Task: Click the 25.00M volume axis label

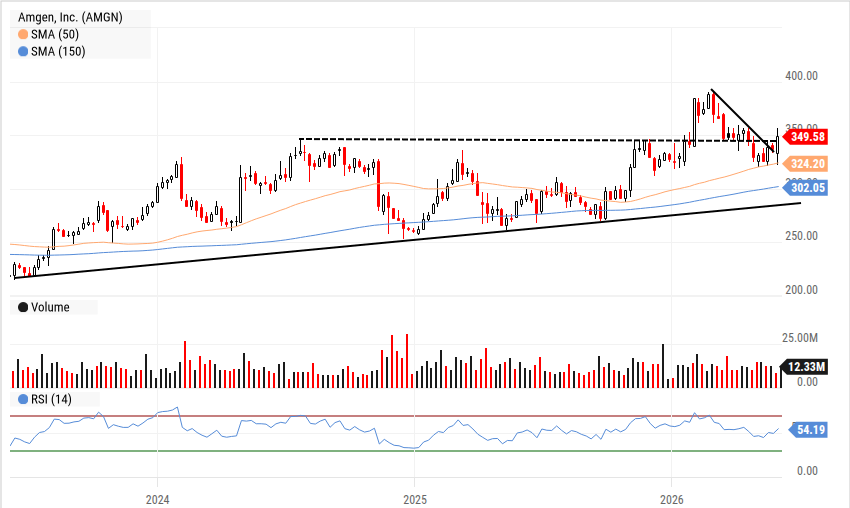Action: [x=800, y=338]
